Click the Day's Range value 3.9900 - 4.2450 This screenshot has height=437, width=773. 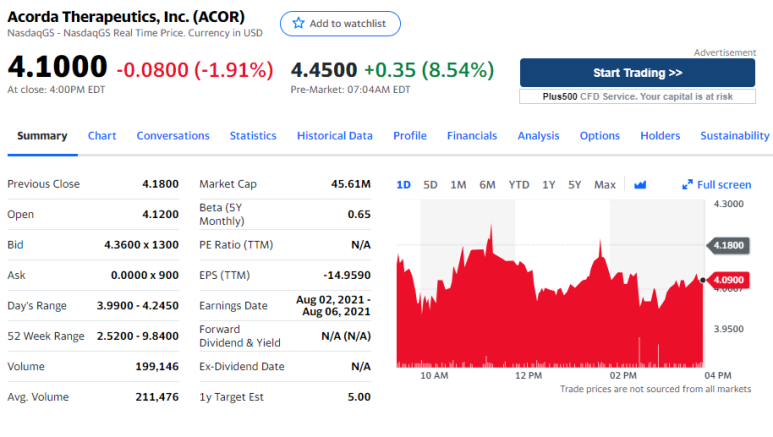[138, 306]
